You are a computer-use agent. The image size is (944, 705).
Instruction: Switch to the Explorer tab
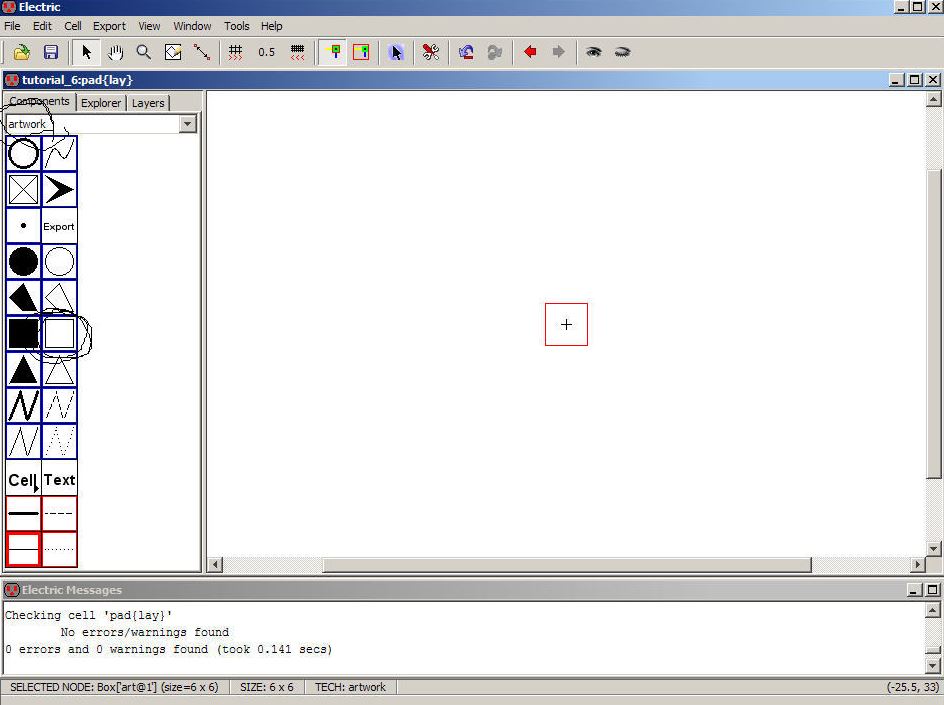point(101,103)
